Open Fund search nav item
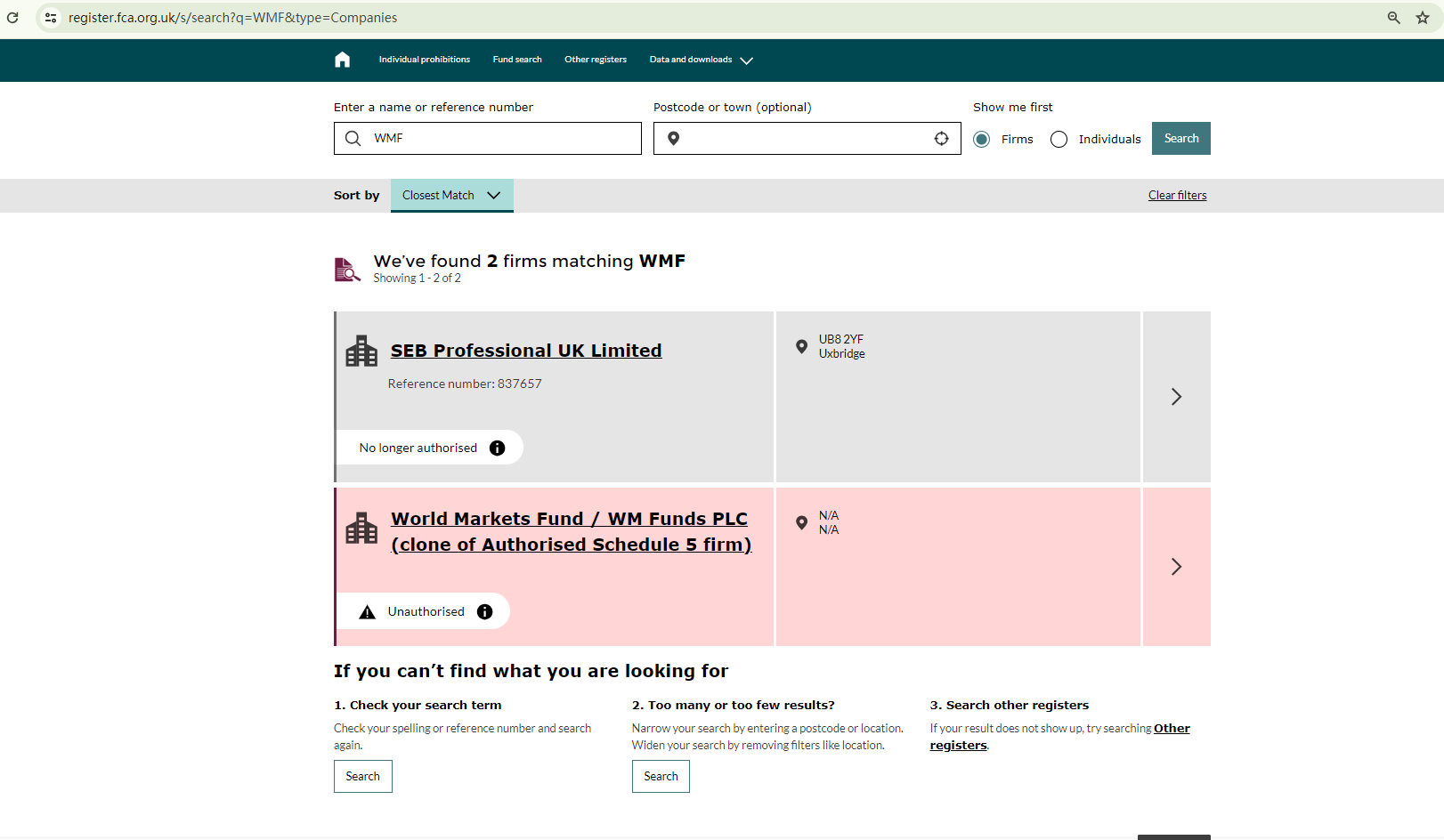 pos(517,60)
